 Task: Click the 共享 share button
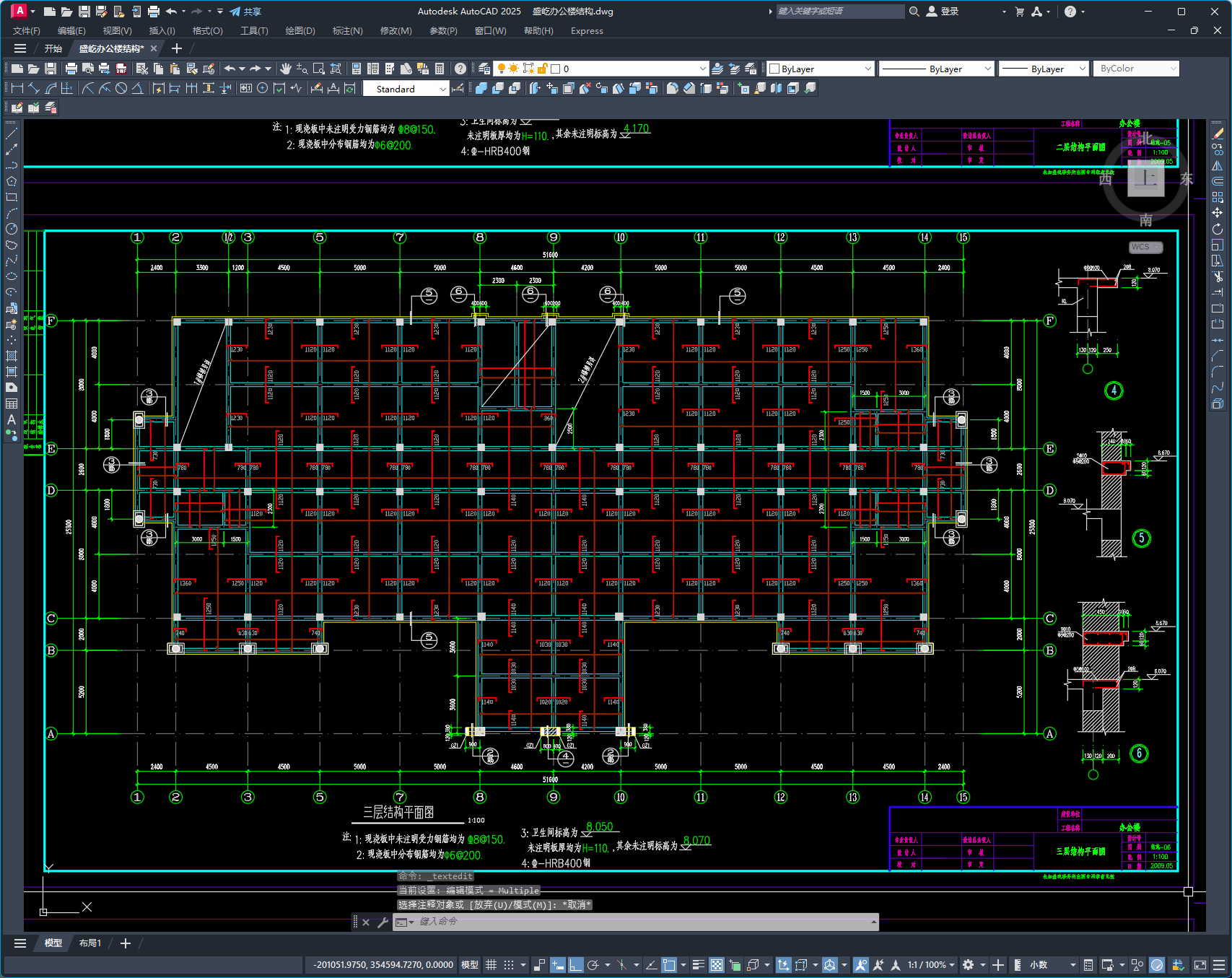point(245,12)
